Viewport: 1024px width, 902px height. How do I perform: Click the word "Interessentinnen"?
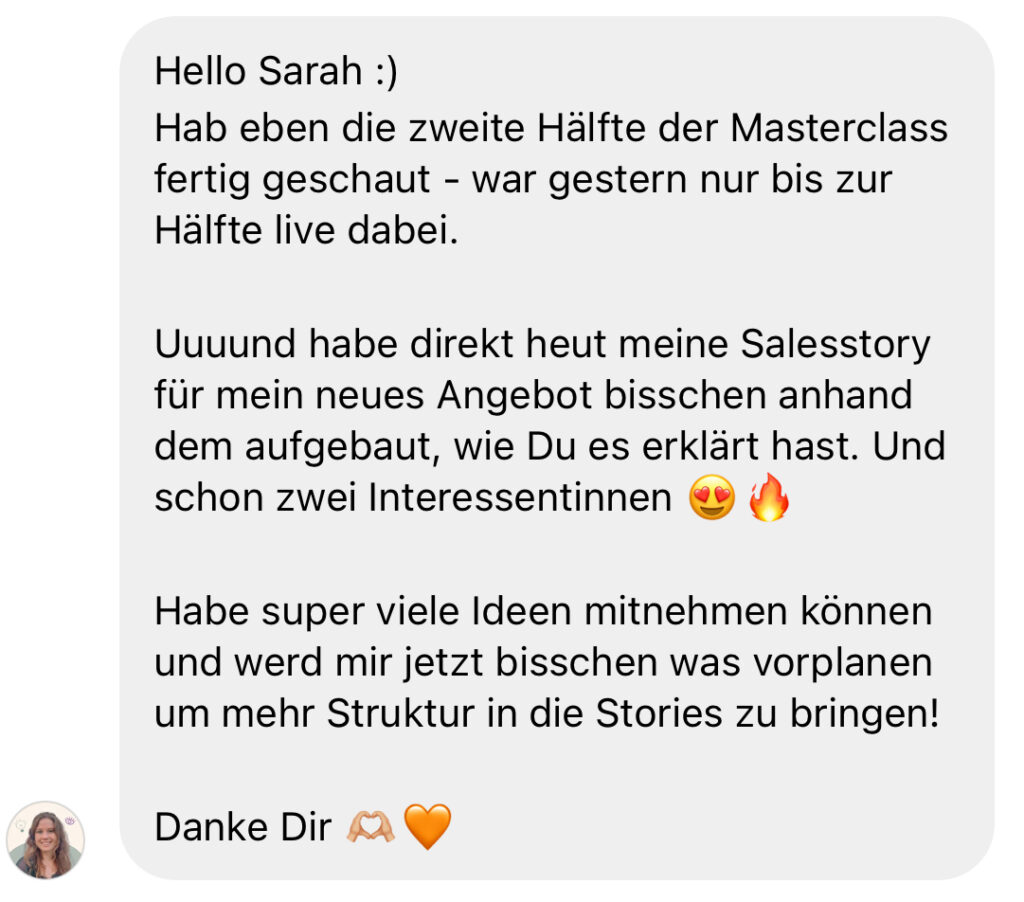click(520, 497)
